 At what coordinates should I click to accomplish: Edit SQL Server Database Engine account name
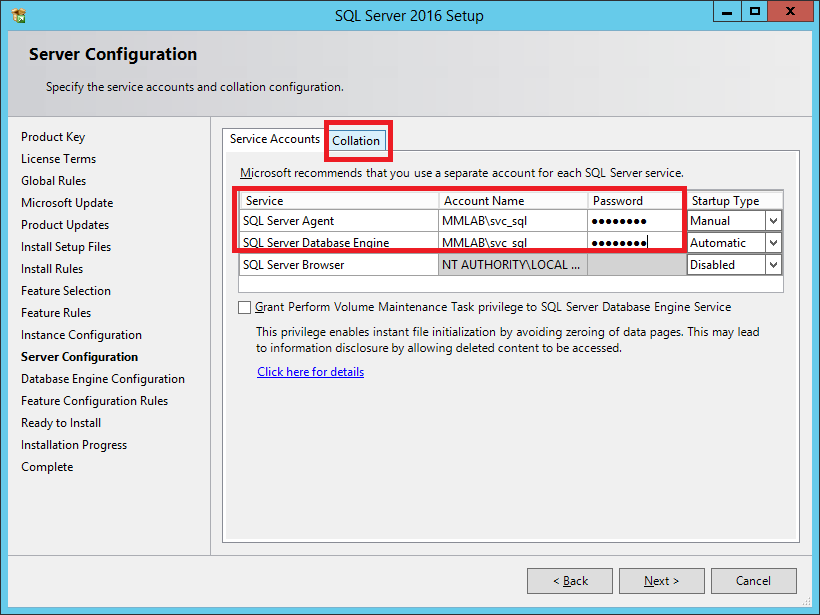click(512, 243)
